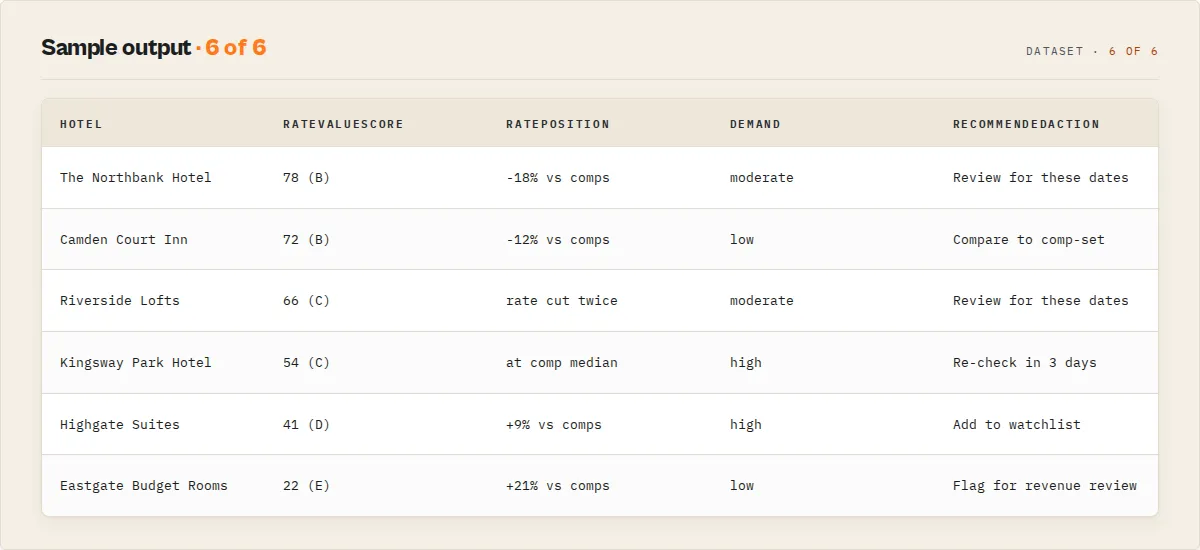Click the +21% vs comps value
Image resolution: width=1200 pixels, height=550 pixels.
(x=558, y=486)
